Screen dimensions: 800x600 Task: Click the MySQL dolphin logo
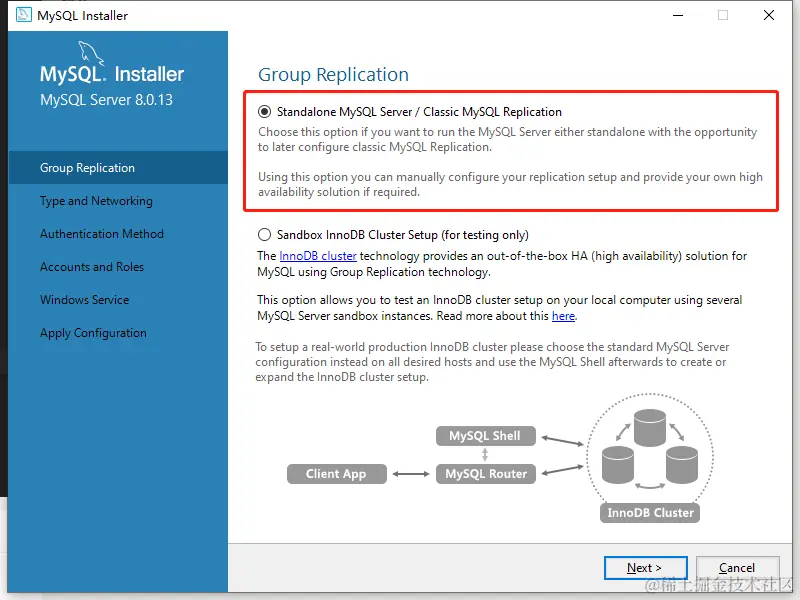(x=91, y=53)
